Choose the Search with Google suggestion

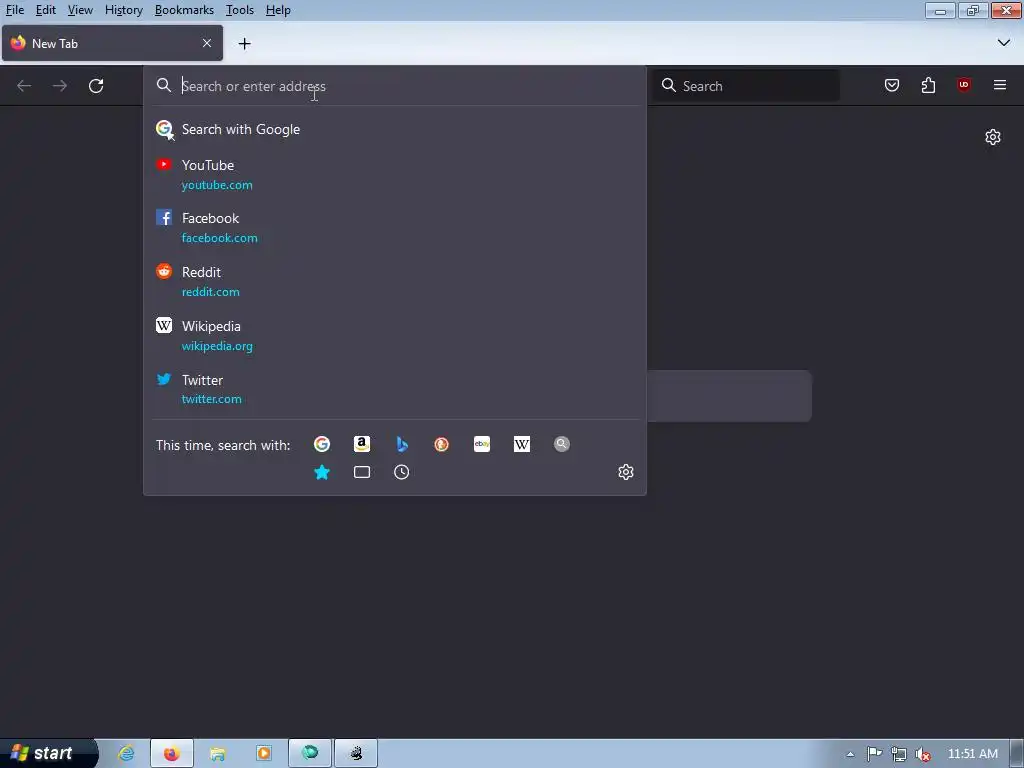click(x=394, y=129)
